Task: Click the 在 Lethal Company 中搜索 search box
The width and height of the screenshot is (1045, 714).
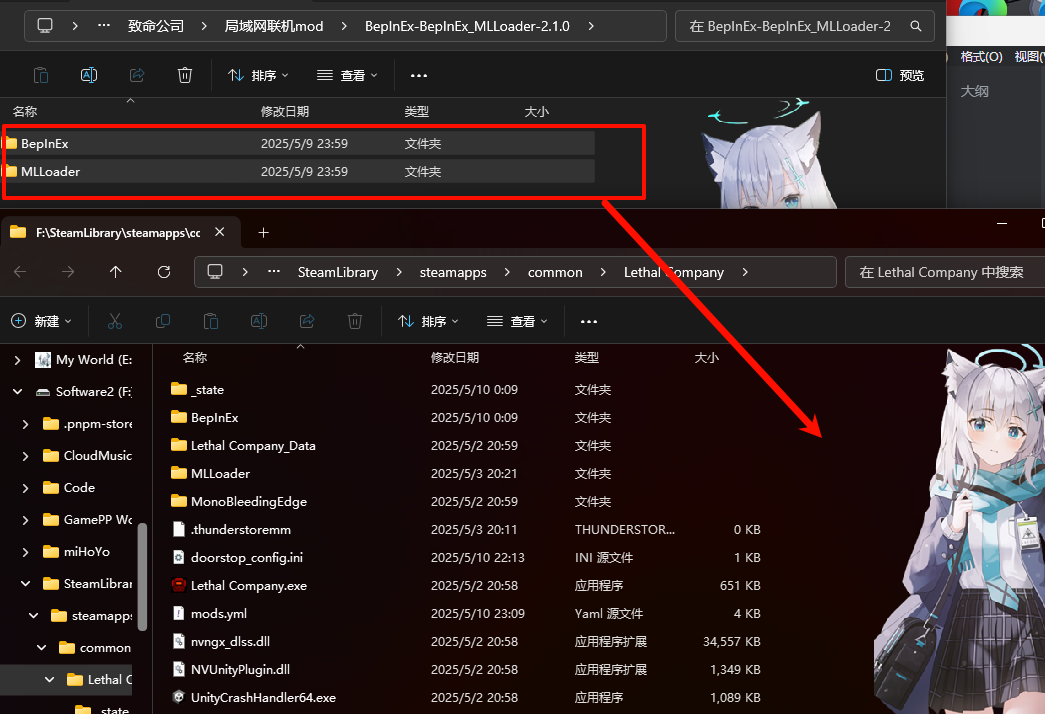Action: click(941, 272)
